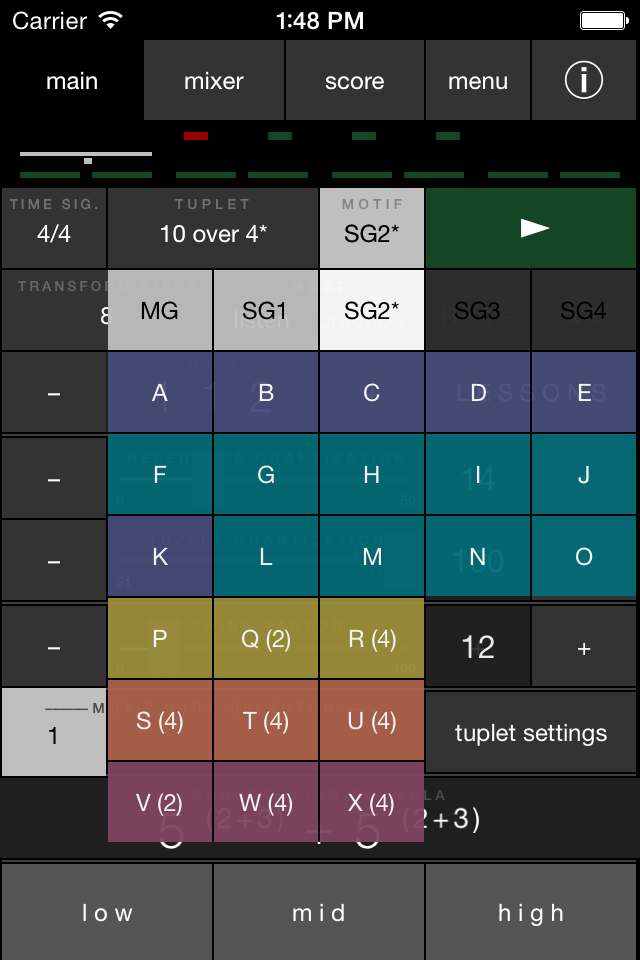Viewport: 640px width, 960px height.
Task: Switch to motif group SG3
Action: pyautogui.click(x=478, y=310)
